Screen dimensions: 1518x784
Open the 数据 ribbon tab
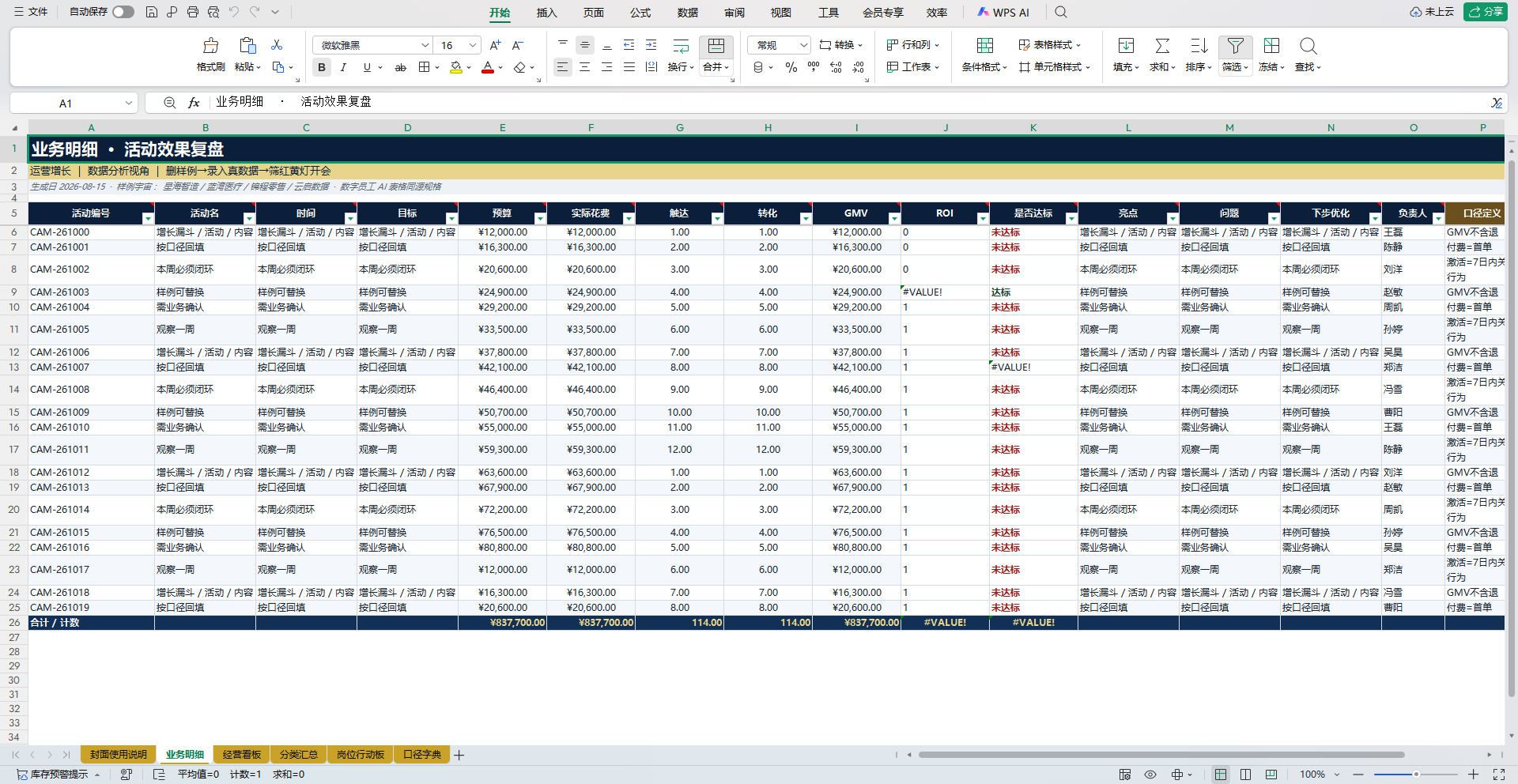688,13
